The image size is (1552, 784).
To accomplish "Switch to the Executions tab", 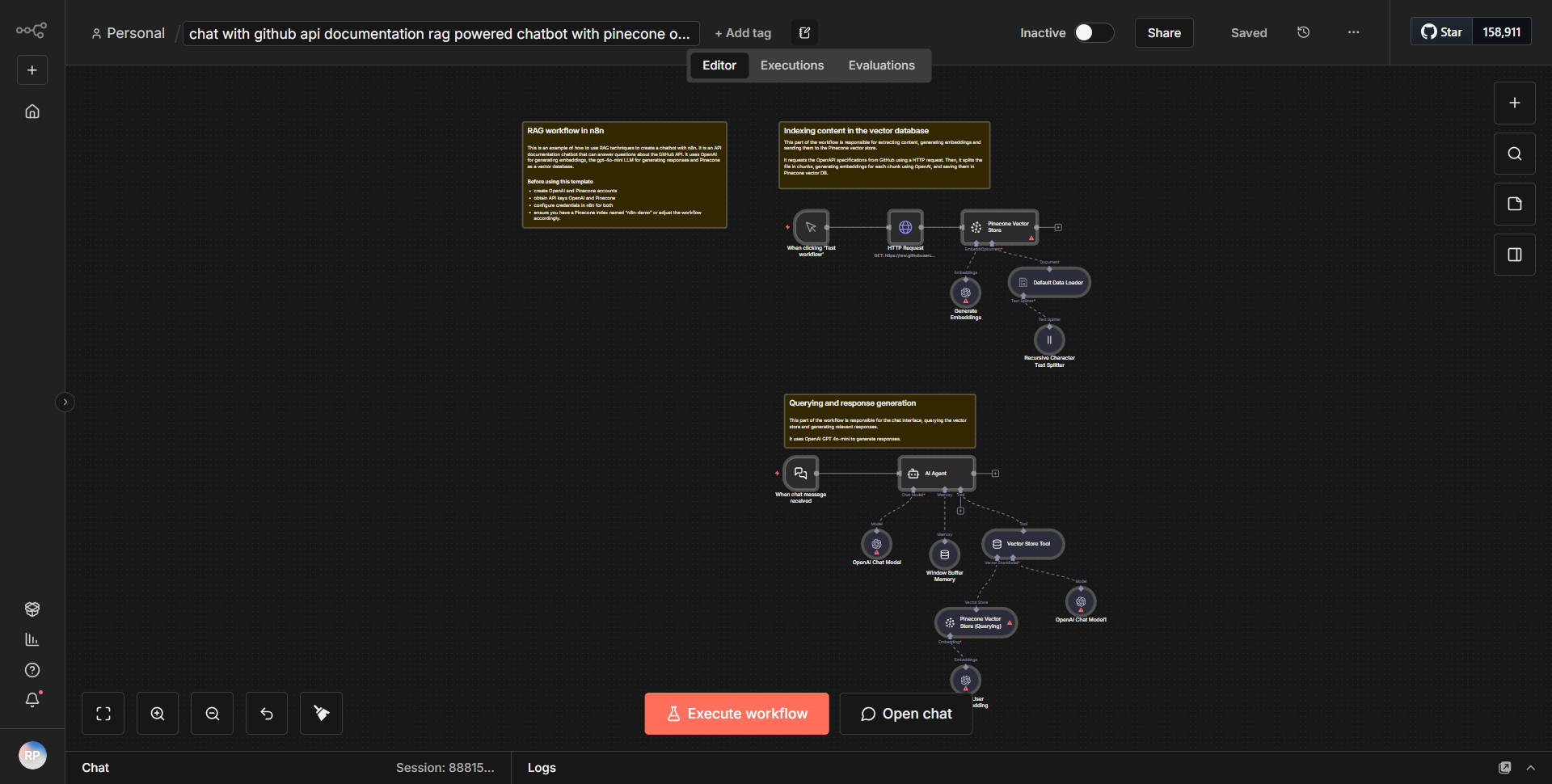I will (791, 65).
